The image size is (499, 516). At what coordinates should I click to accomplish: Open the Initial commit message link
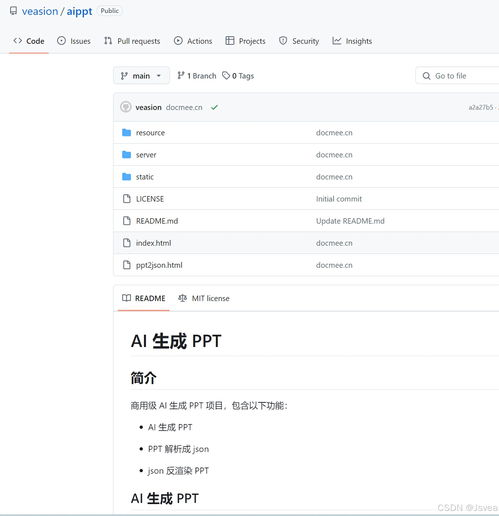(x=339, y=199)
